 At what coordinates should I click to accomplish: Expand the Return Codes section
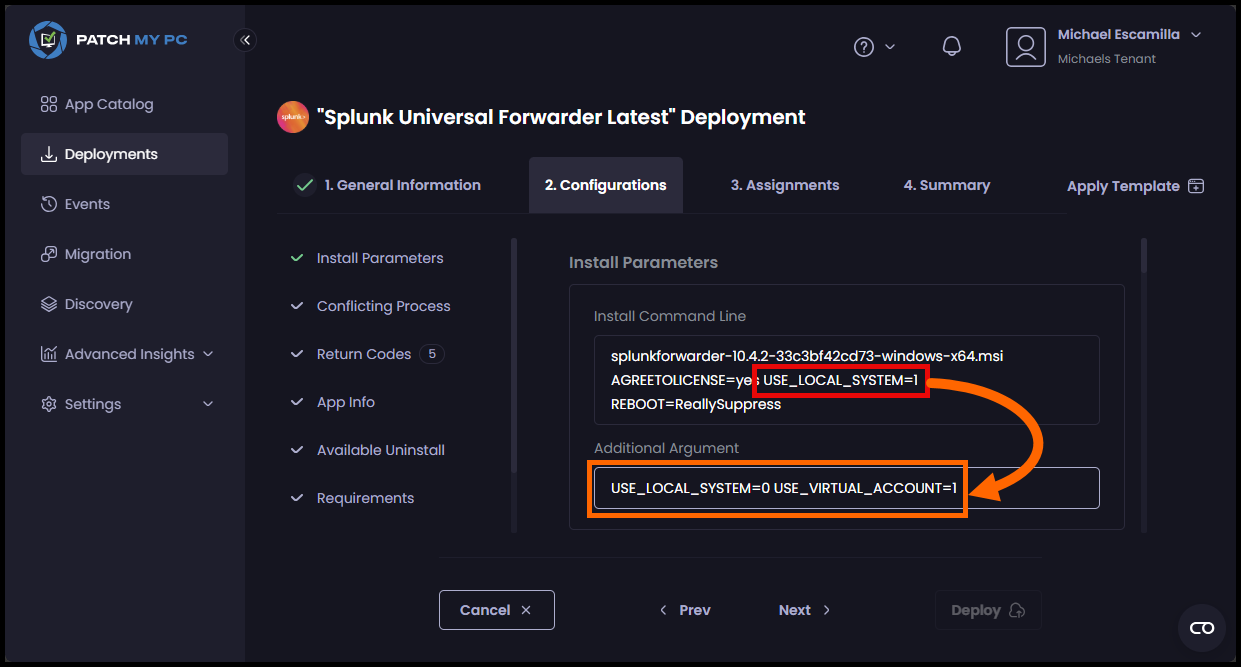click(364, 354)
